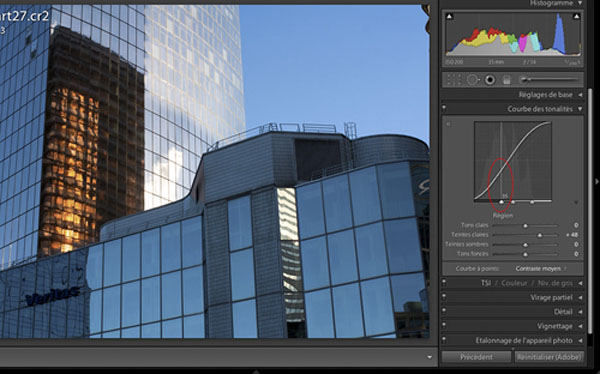Toggle the Courbe des tonalités panel switch
600x374 pixels.
click(444, 108)
